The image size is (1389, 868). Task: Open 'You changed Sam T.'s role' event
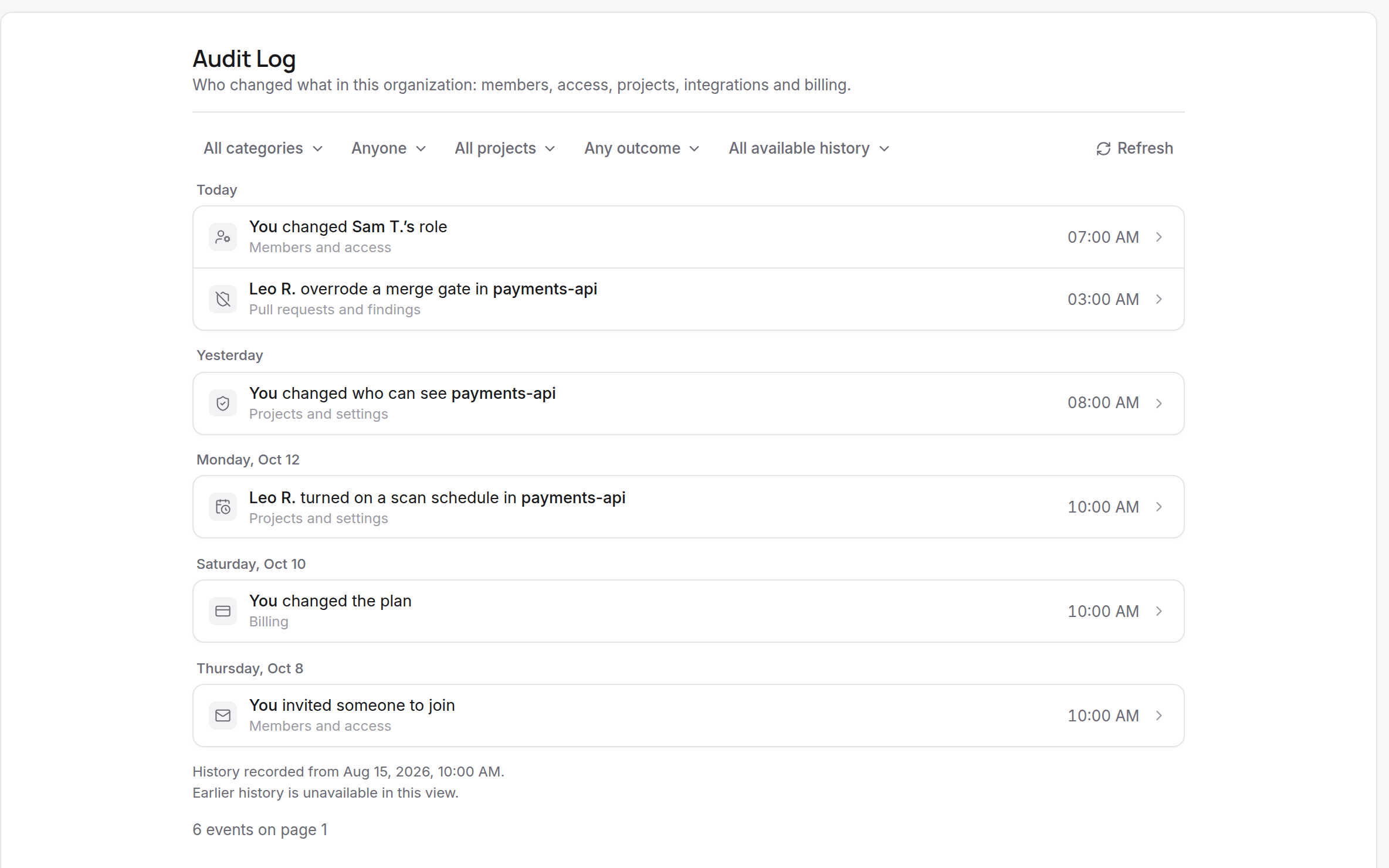click(x=689, y=237)
